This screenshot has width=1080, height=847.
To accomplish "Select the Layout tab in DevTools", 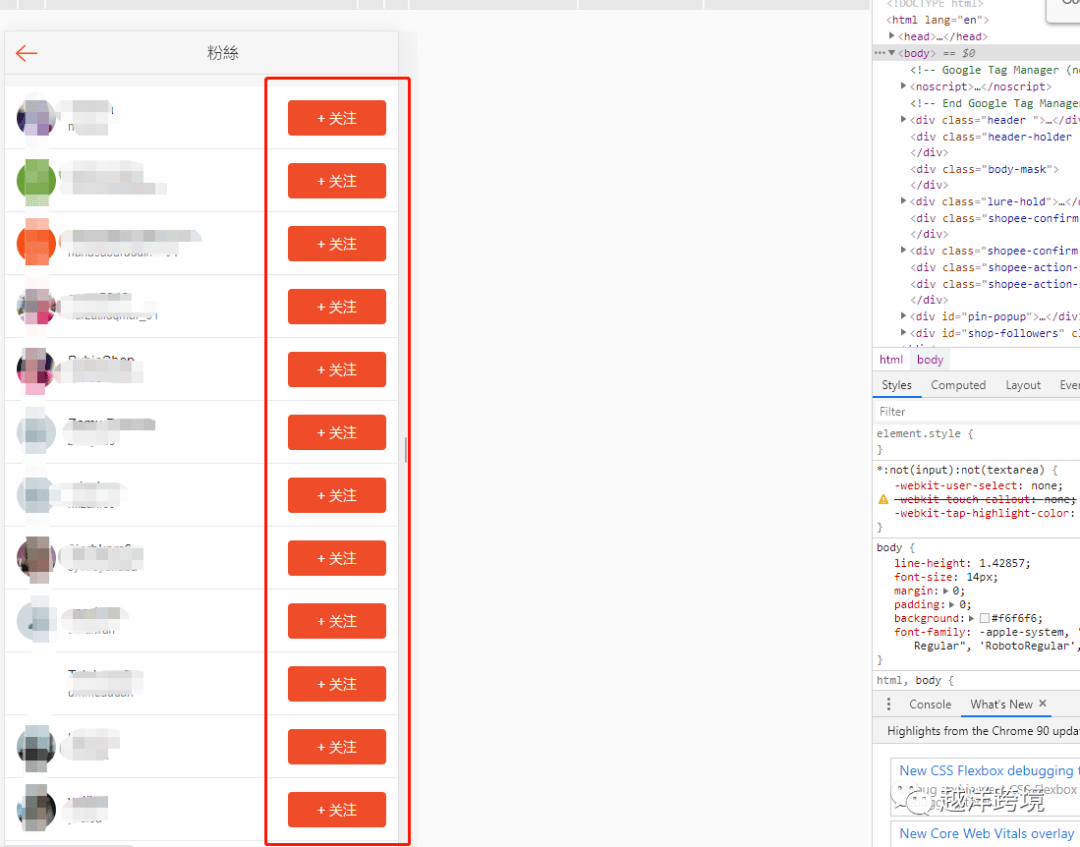I will point(1023,385).
